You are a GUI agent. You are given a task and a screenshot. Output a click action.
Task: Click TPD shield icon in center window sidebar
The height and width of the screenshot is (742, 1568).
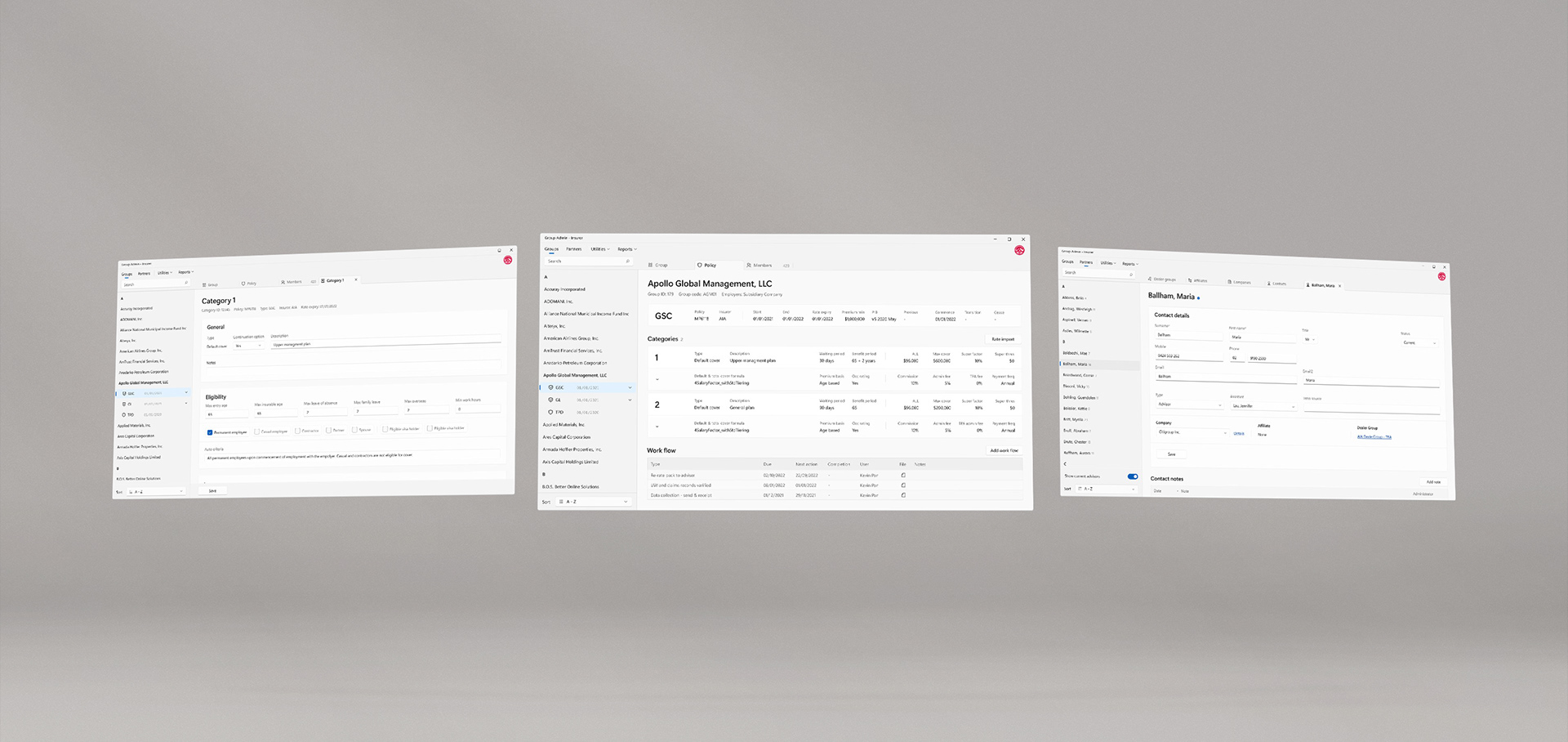[550, 412]
